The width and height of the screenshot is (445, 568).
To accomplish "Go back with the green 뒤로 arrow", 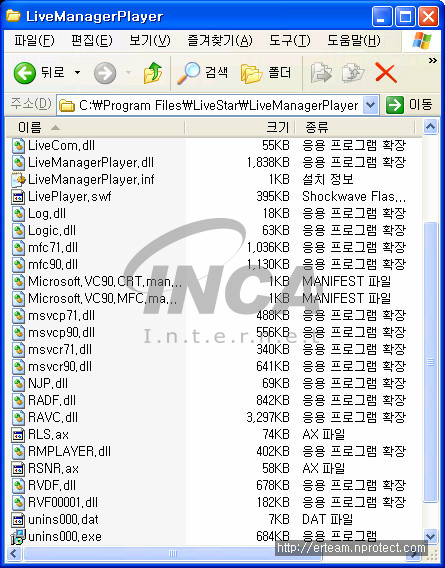I will pyautogui.click(x=39, y=73).
